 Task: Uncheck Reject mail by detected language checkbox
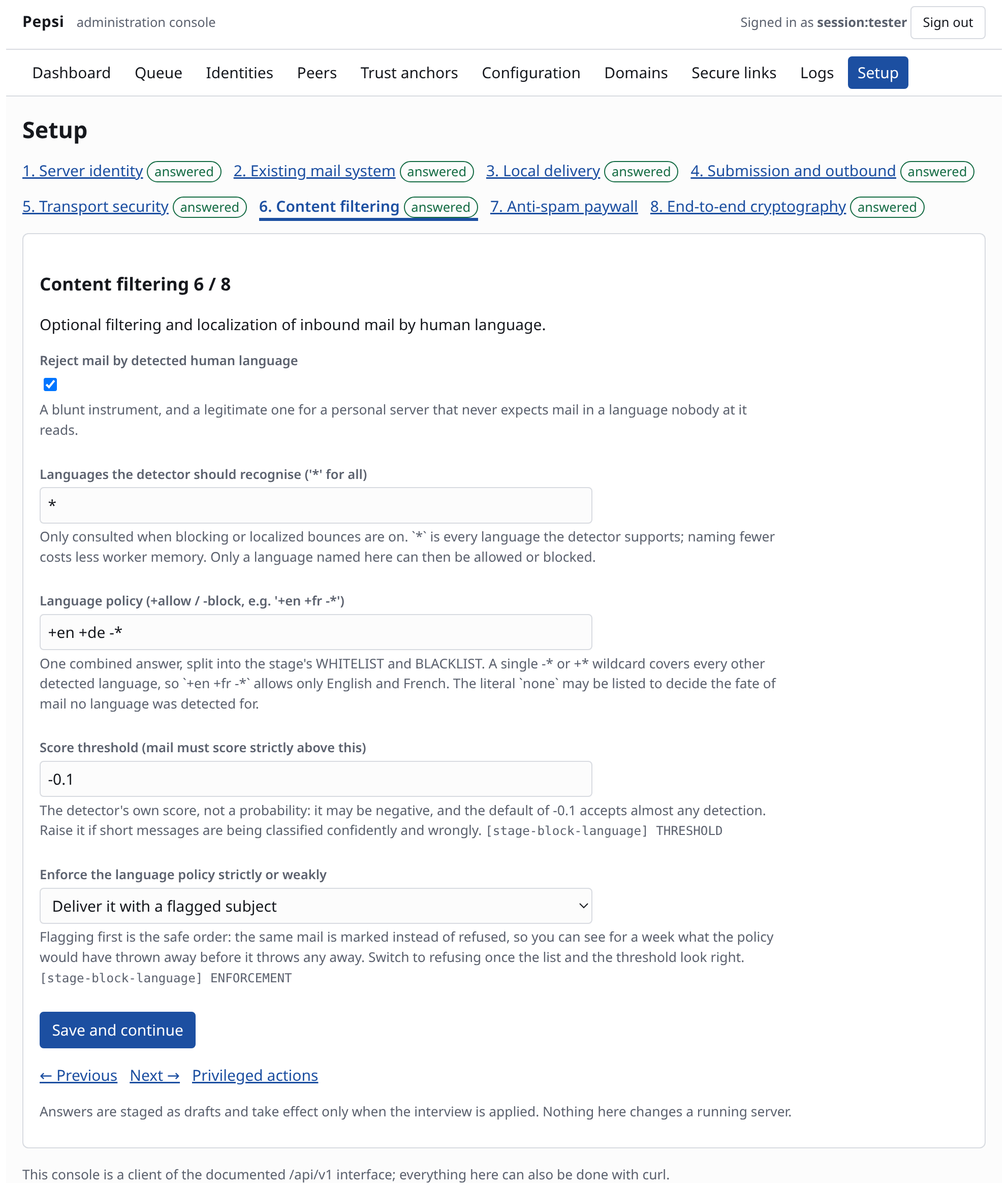tap(50, 384)
